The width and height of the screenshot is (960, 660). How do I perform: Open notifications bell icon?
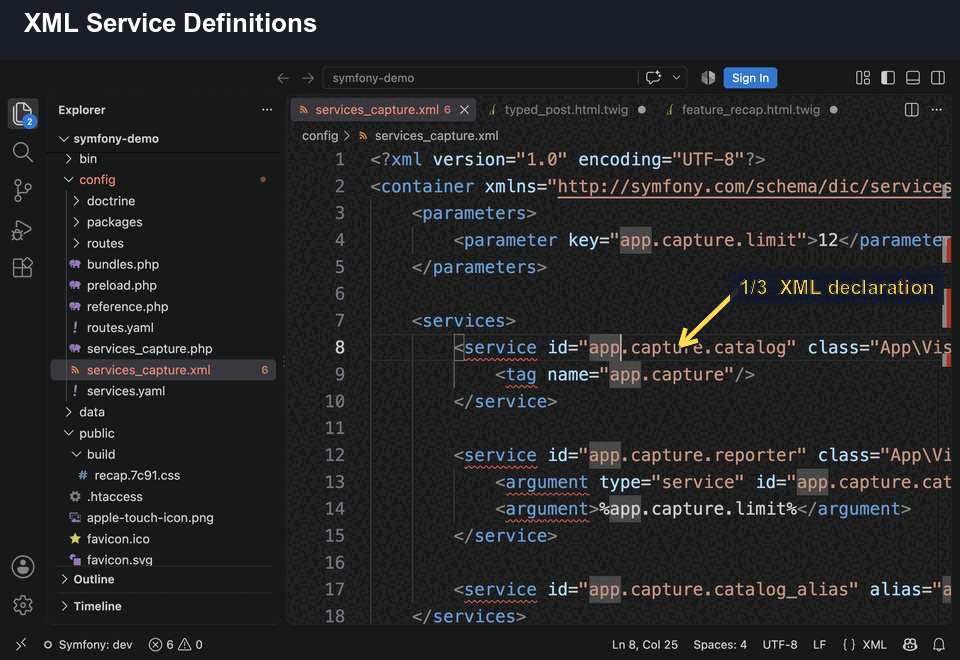click(939, 645)
